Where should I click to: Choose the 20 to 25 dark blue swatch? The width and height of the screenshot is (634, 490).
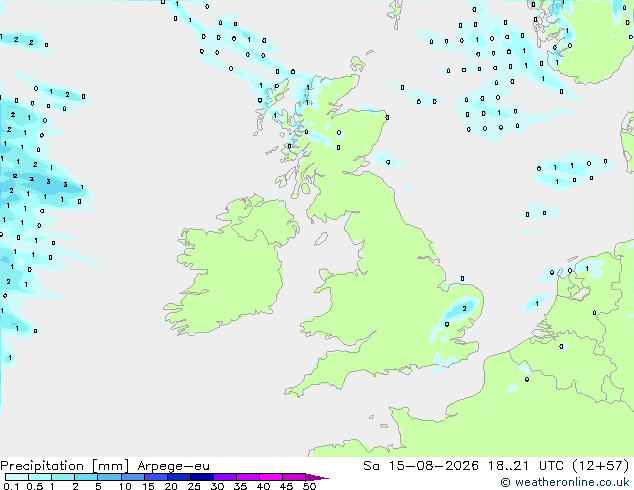tap(179, 477)
